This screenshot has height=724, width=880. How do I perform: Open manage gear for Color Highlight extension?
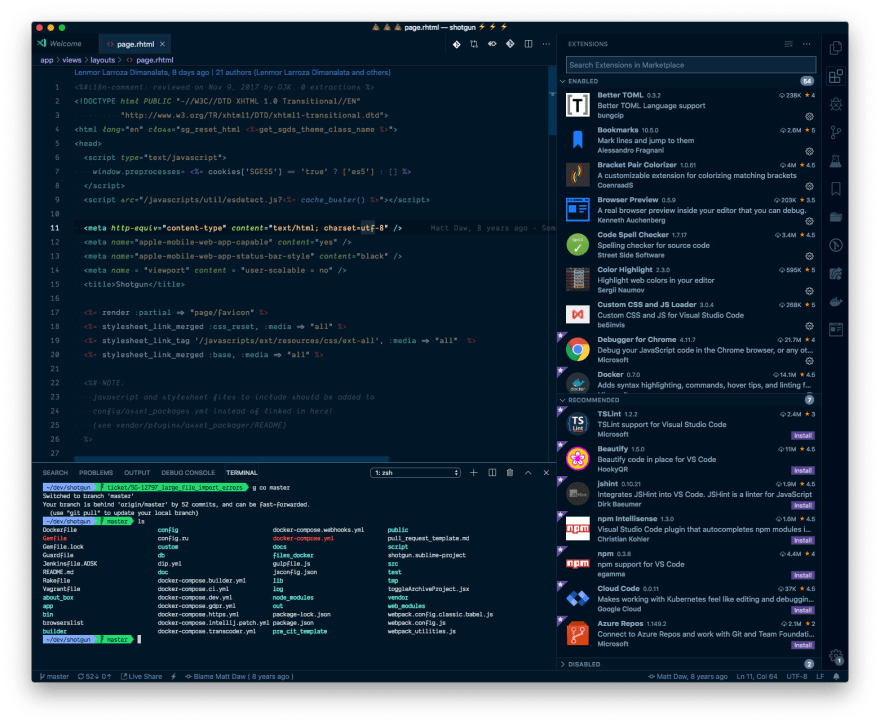(x=809, y=291)
